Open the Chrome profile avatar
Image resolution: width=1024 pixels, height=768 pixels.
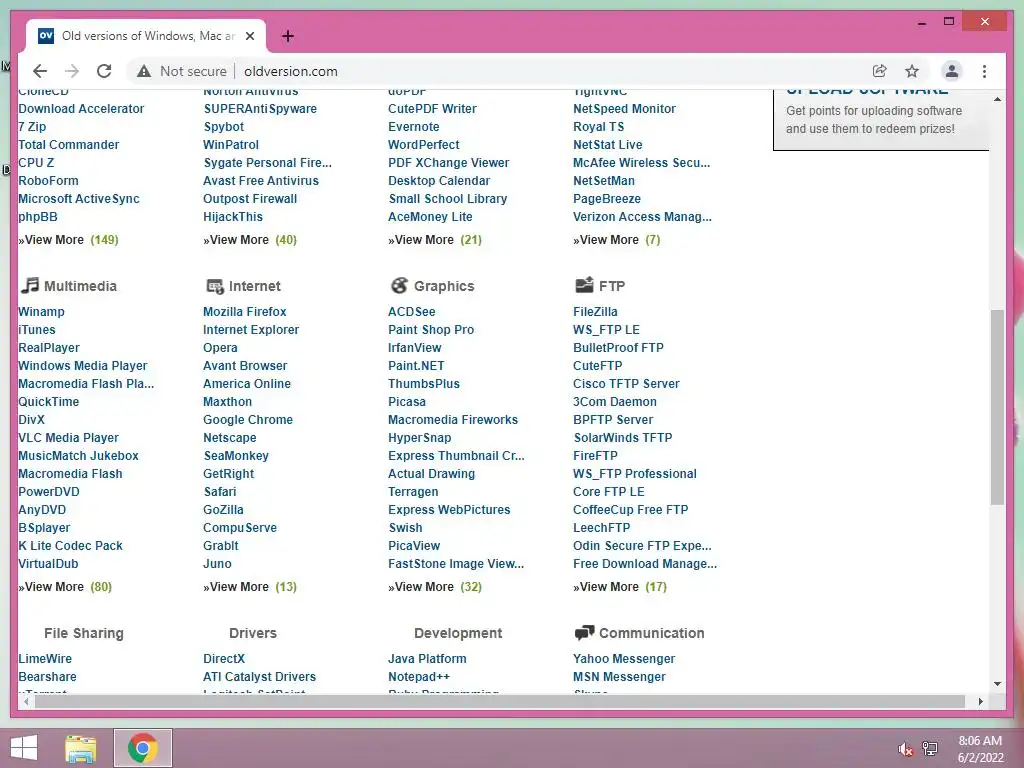(x=952, y=71)
